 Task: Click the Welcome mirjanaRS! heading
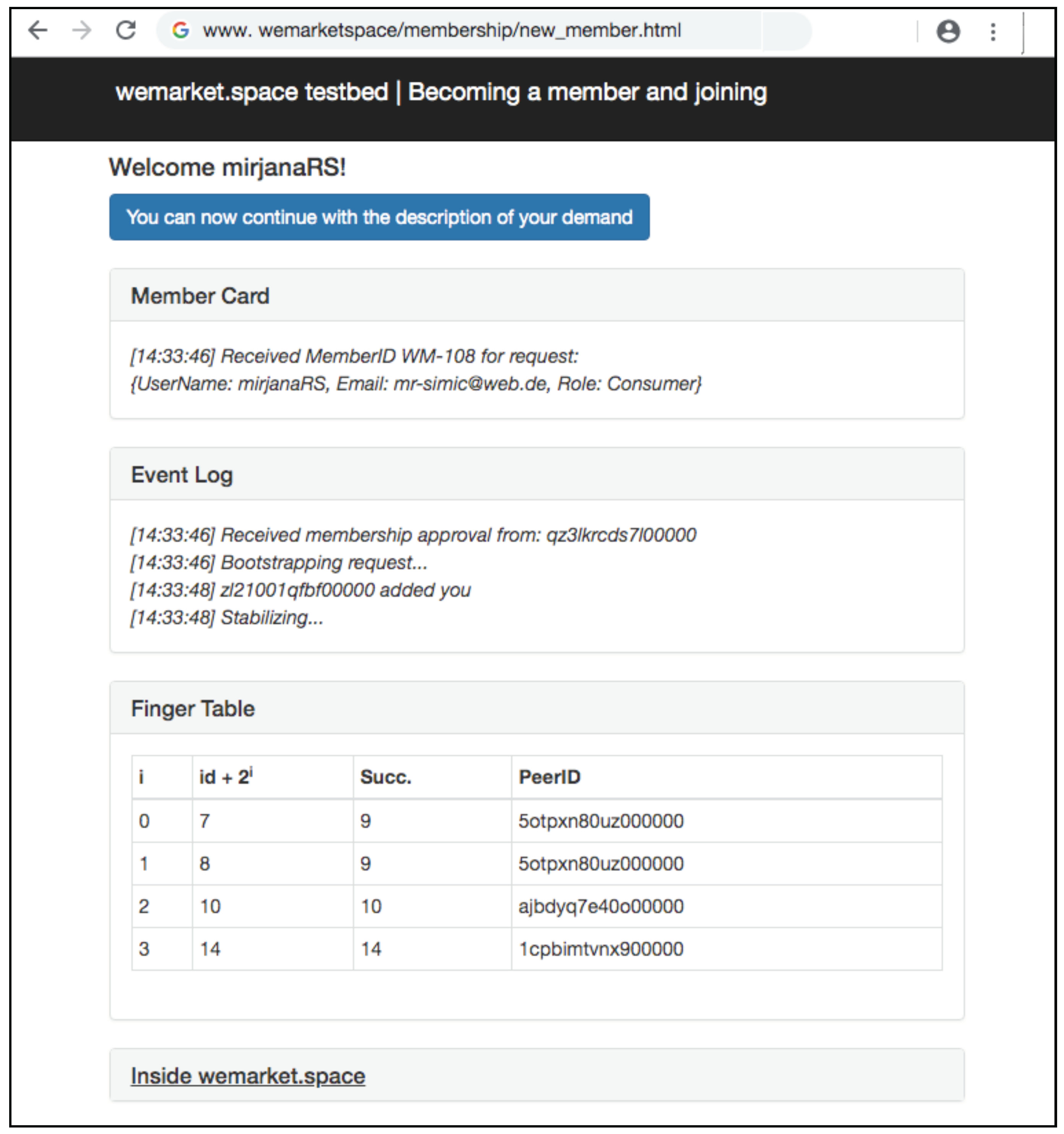tap(227, 168)
